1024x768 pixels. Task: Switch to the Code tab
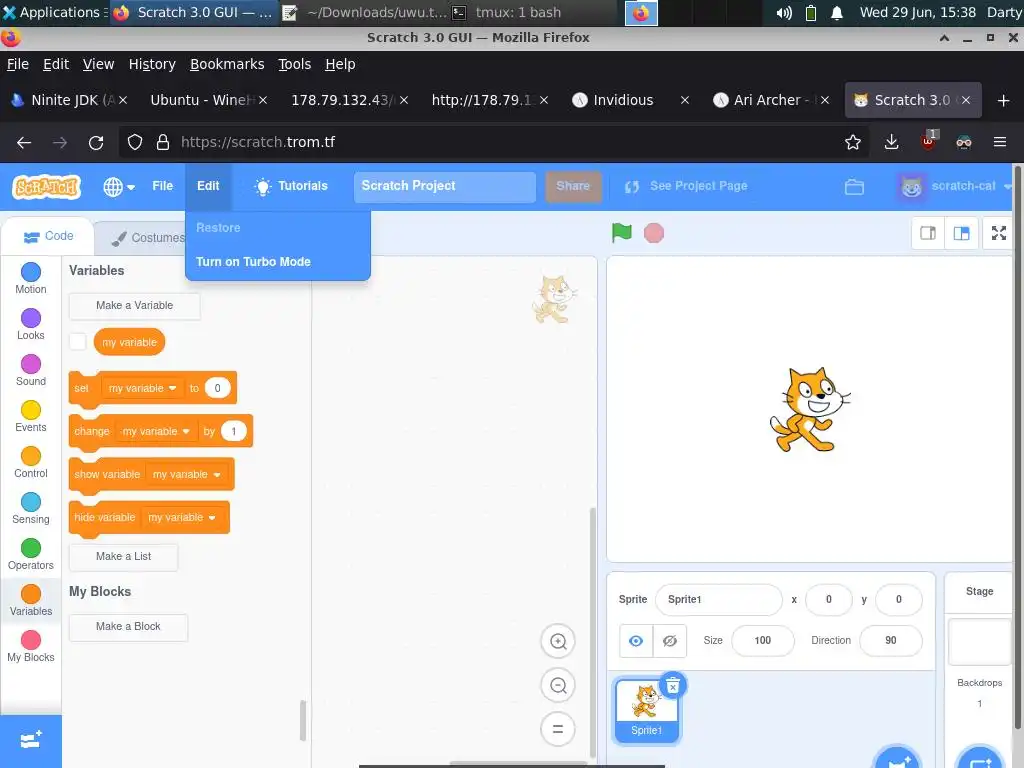pos(48,236)
